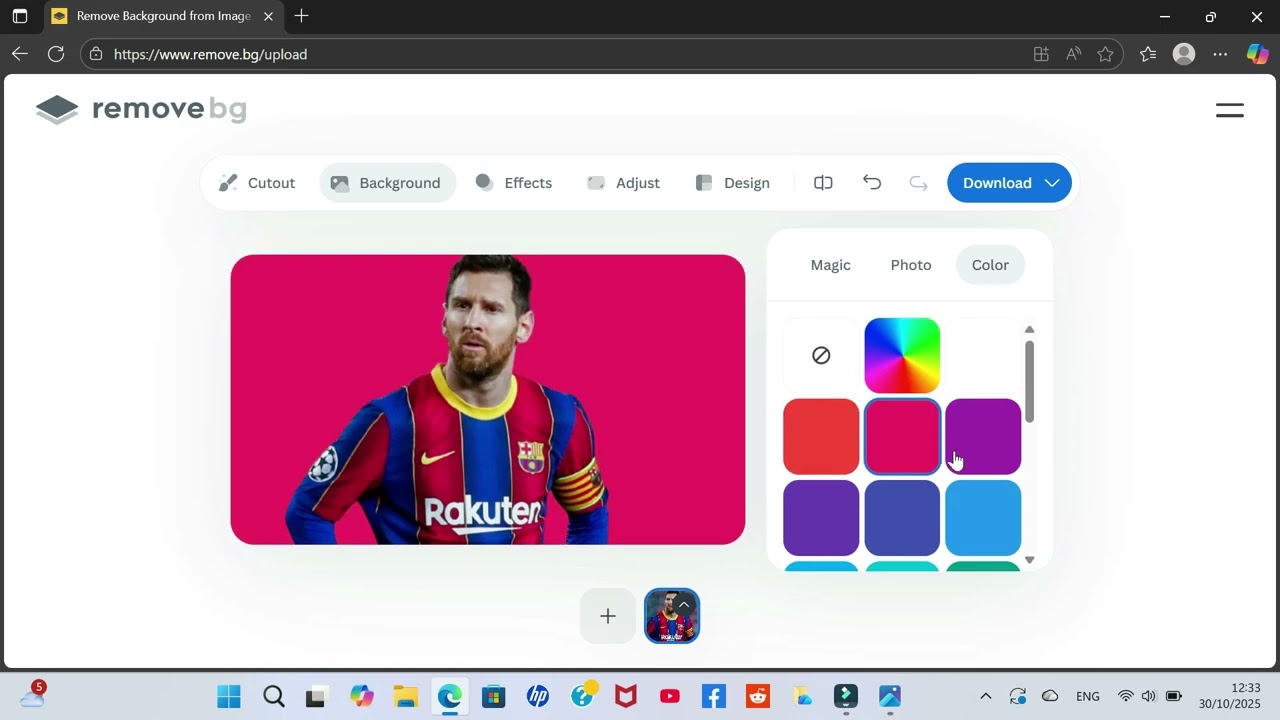Switch to the Photo background tab
The height and width of the screenshot is (720, 1280).
click(x=911, y=265)
